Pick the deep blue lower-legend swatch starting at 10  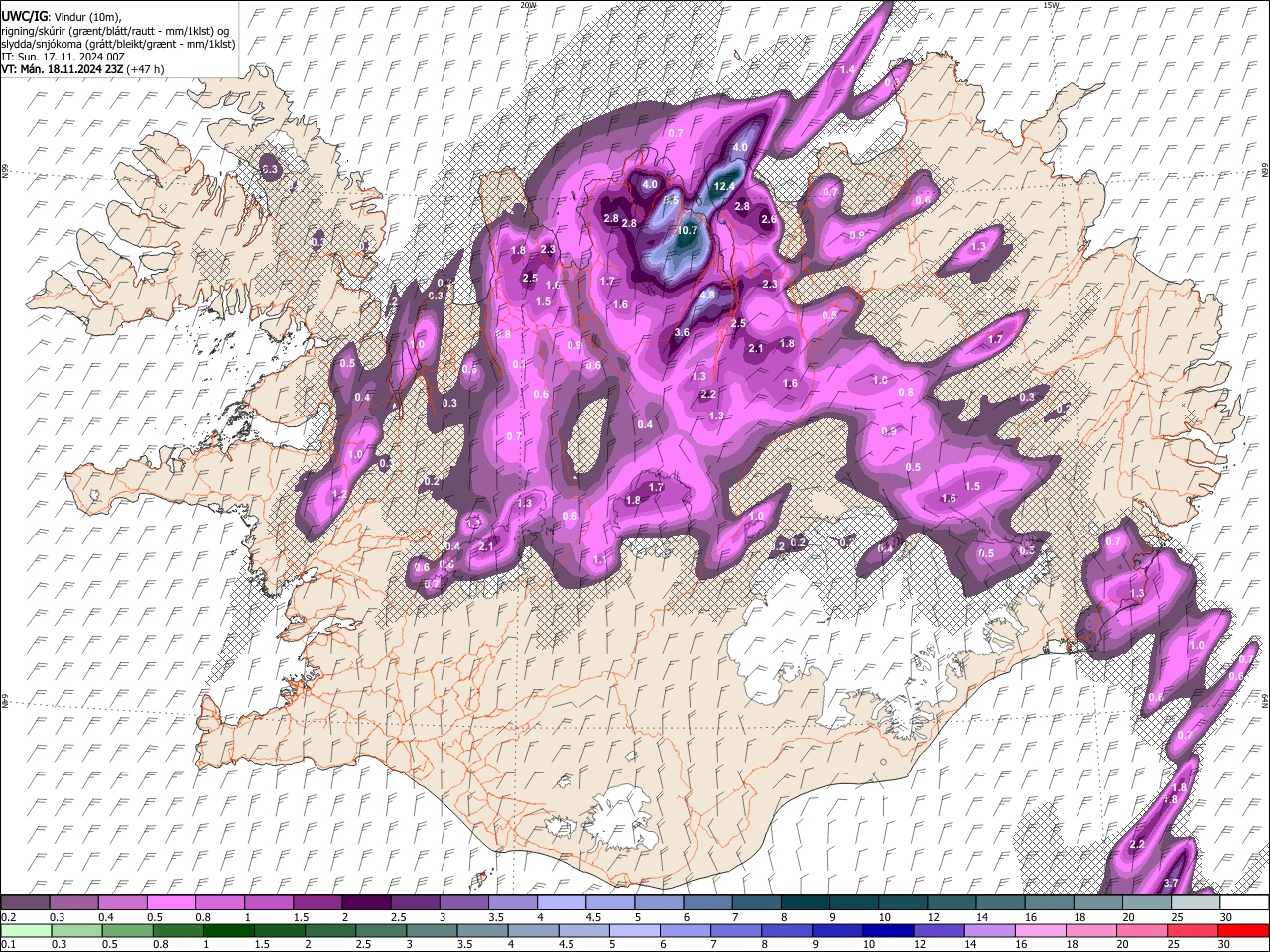[889, 930]
